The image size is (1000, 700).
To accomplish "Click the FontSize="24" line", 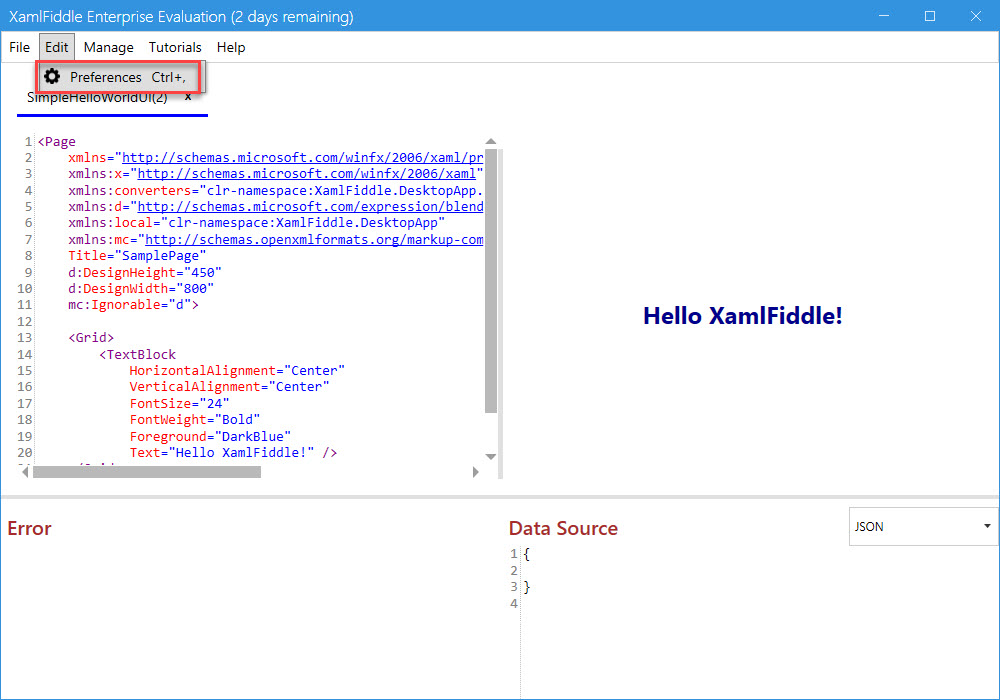I will pyautogui.click(x=179, y=403).
